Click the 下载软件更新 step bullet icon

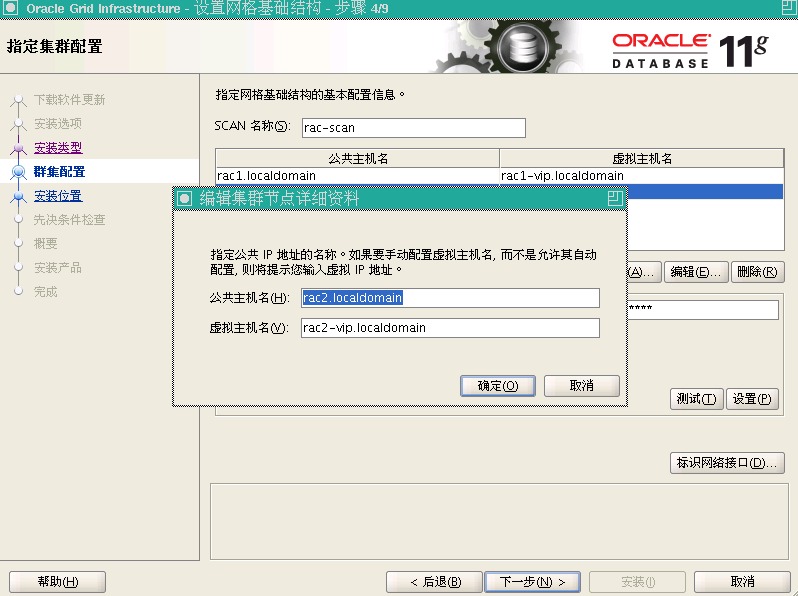click(18, 99)
